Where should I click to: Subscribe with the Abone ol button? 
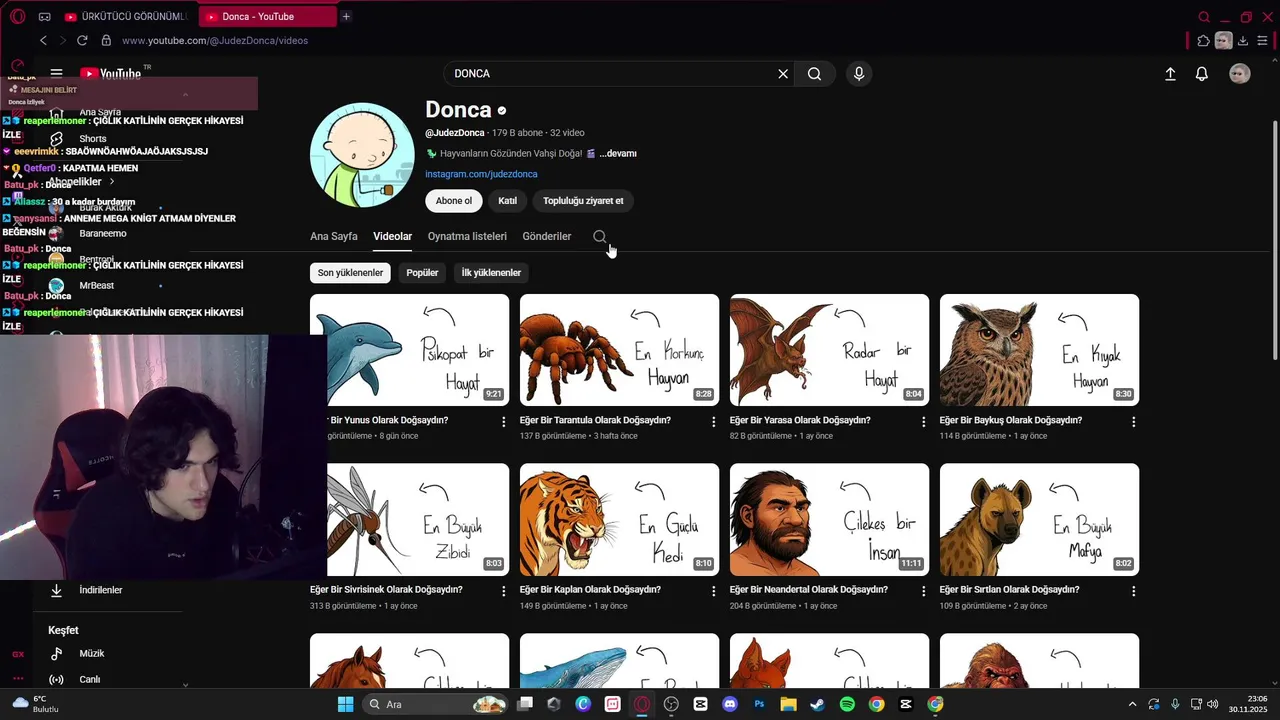tap(453, 201)
